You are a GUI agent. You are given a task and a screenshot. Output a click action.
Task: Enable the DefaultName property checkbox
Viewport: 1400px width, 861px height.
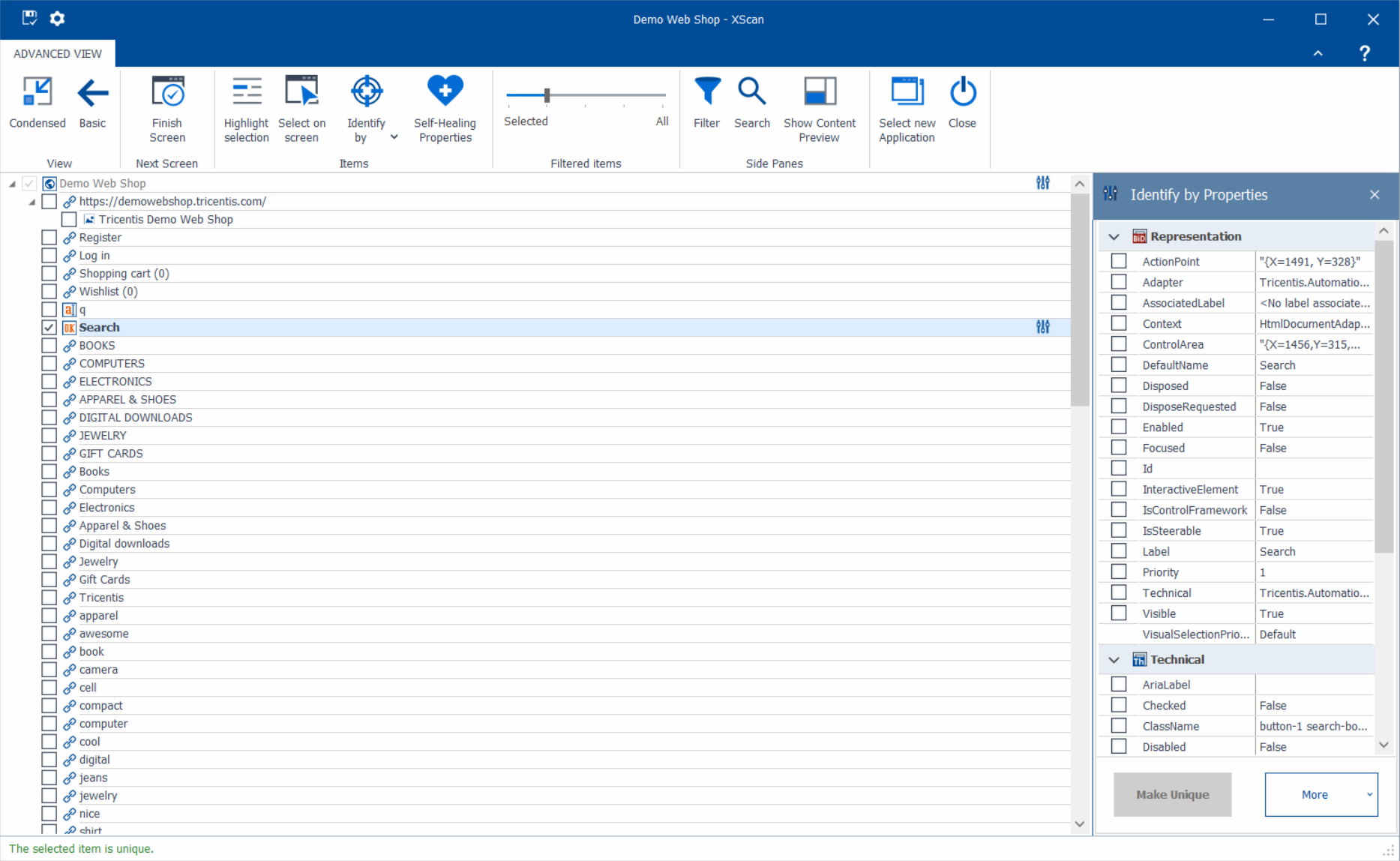click(1119, 365)
